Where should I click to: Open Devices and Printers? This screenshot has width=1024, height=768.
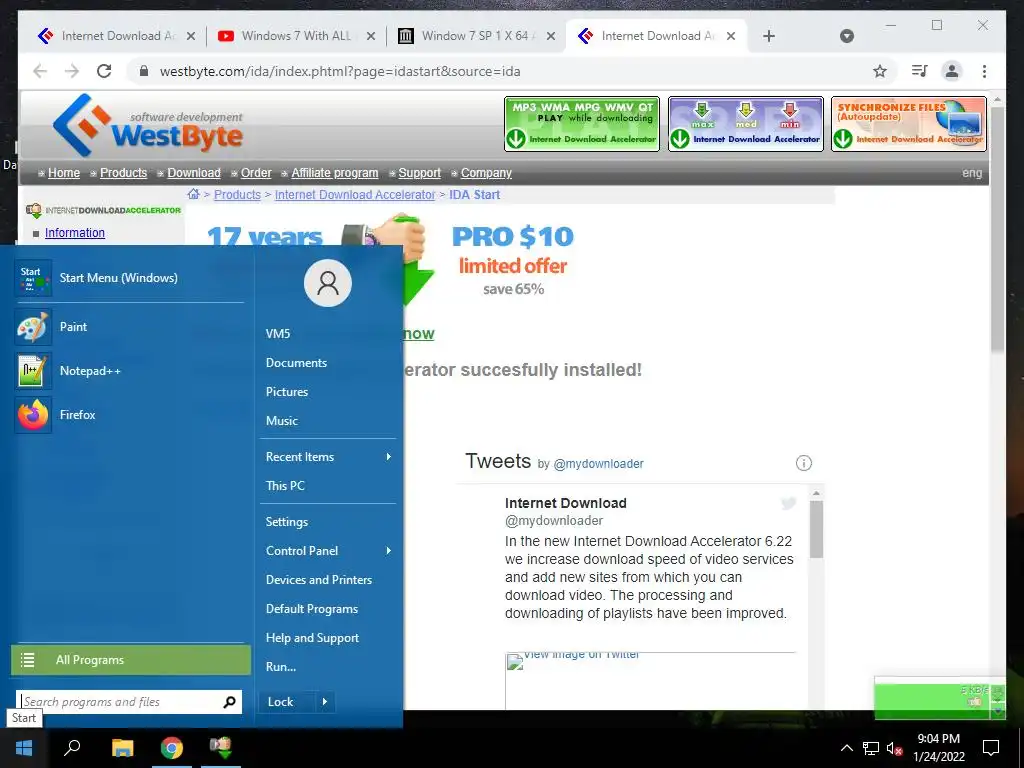point(319,579)
